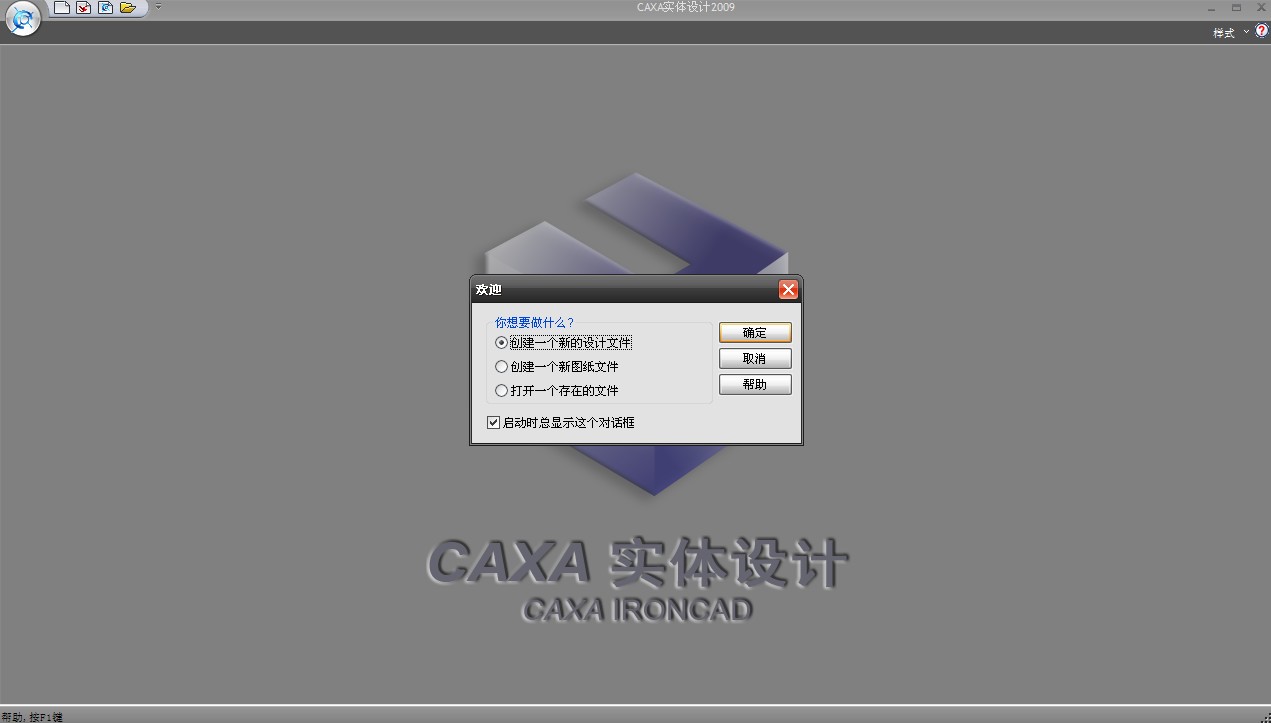Click the red question mark help icon
The height and width of the screenshot is (723, 1271).
click(x=1261, y=32)
